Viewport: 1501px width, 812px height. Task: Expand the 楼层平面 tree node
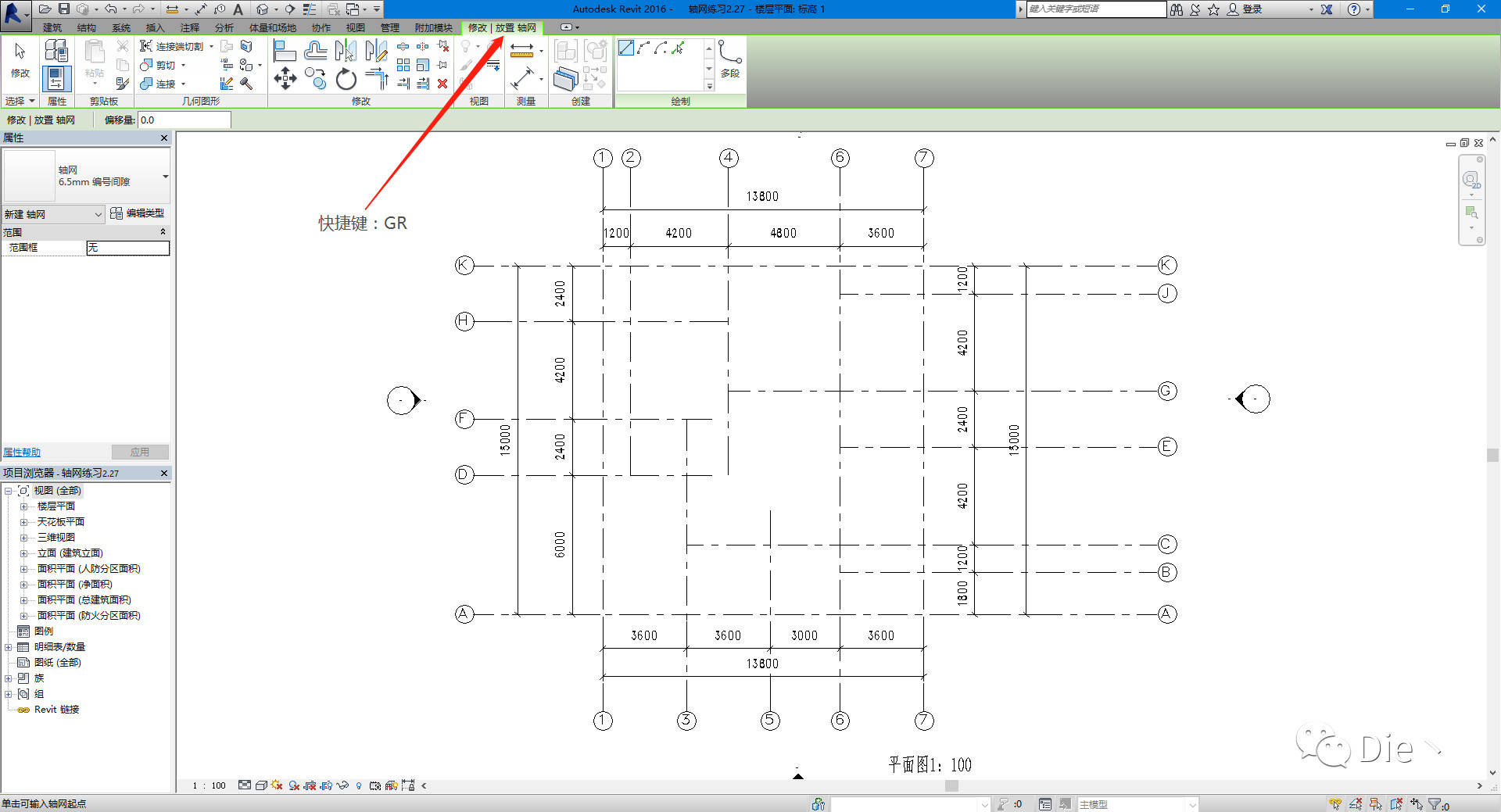(x=24, y=506)
